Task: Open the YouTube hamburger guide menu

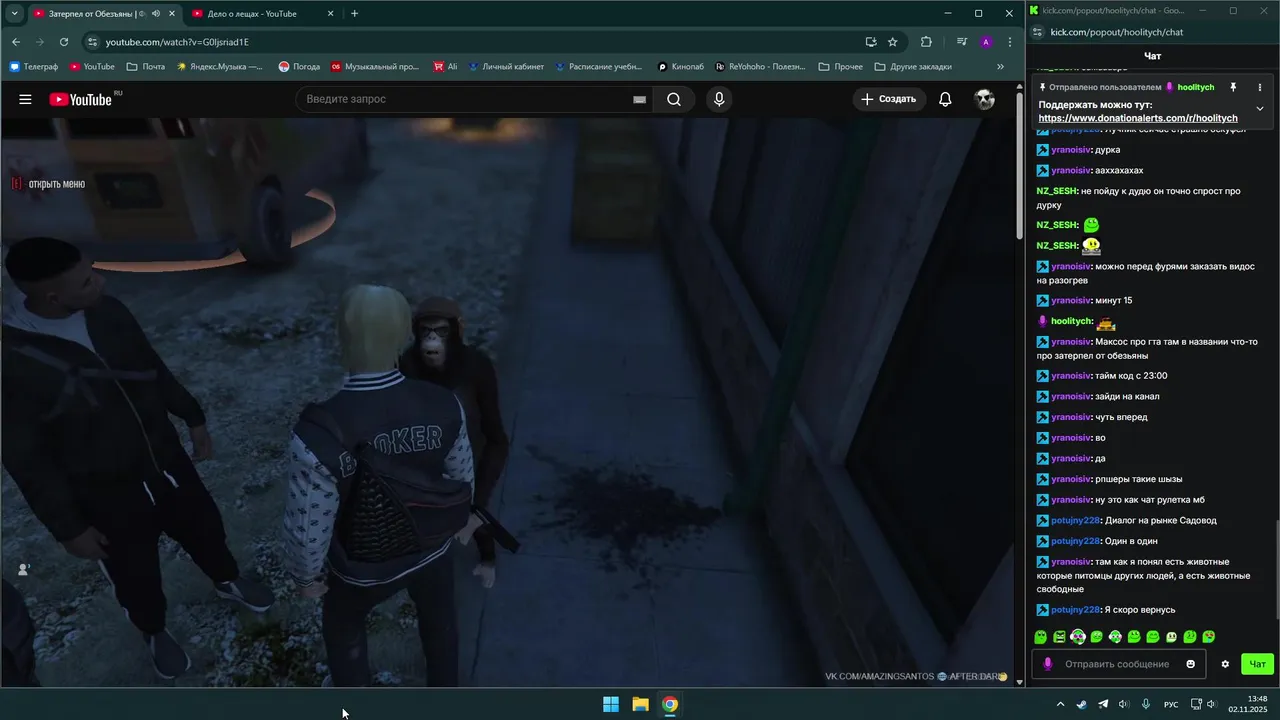Action: pos(25,99)
